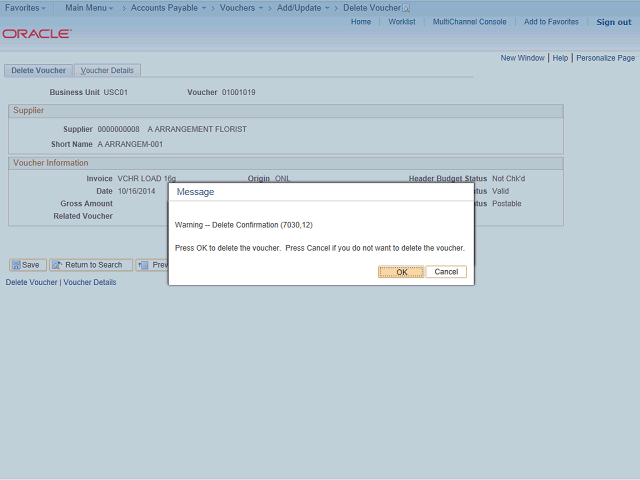Open Personalize Page link
640x480 pixels.
(605, 58)
